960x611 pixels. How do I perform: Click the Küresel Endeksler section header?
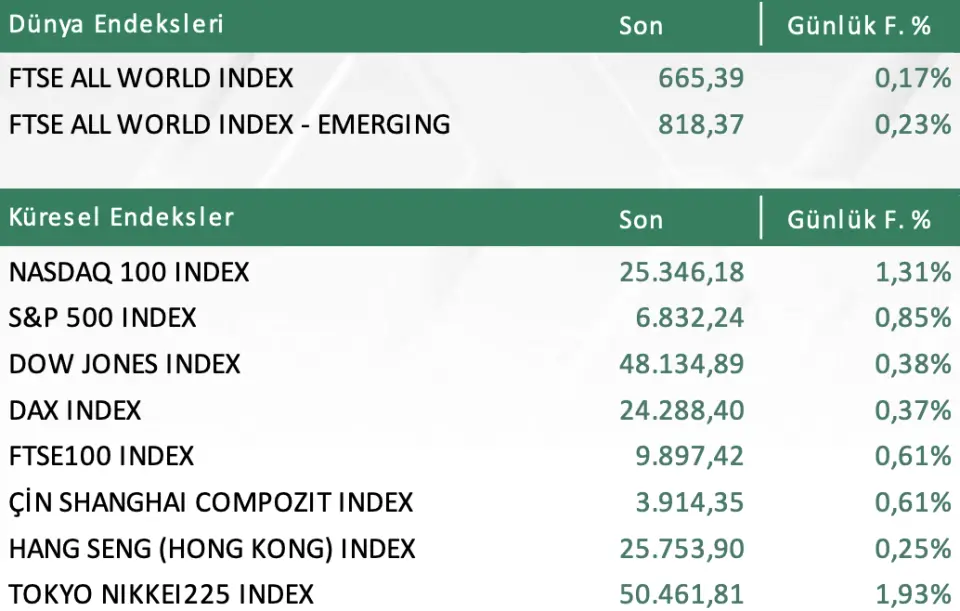click(x=121, y=217)
